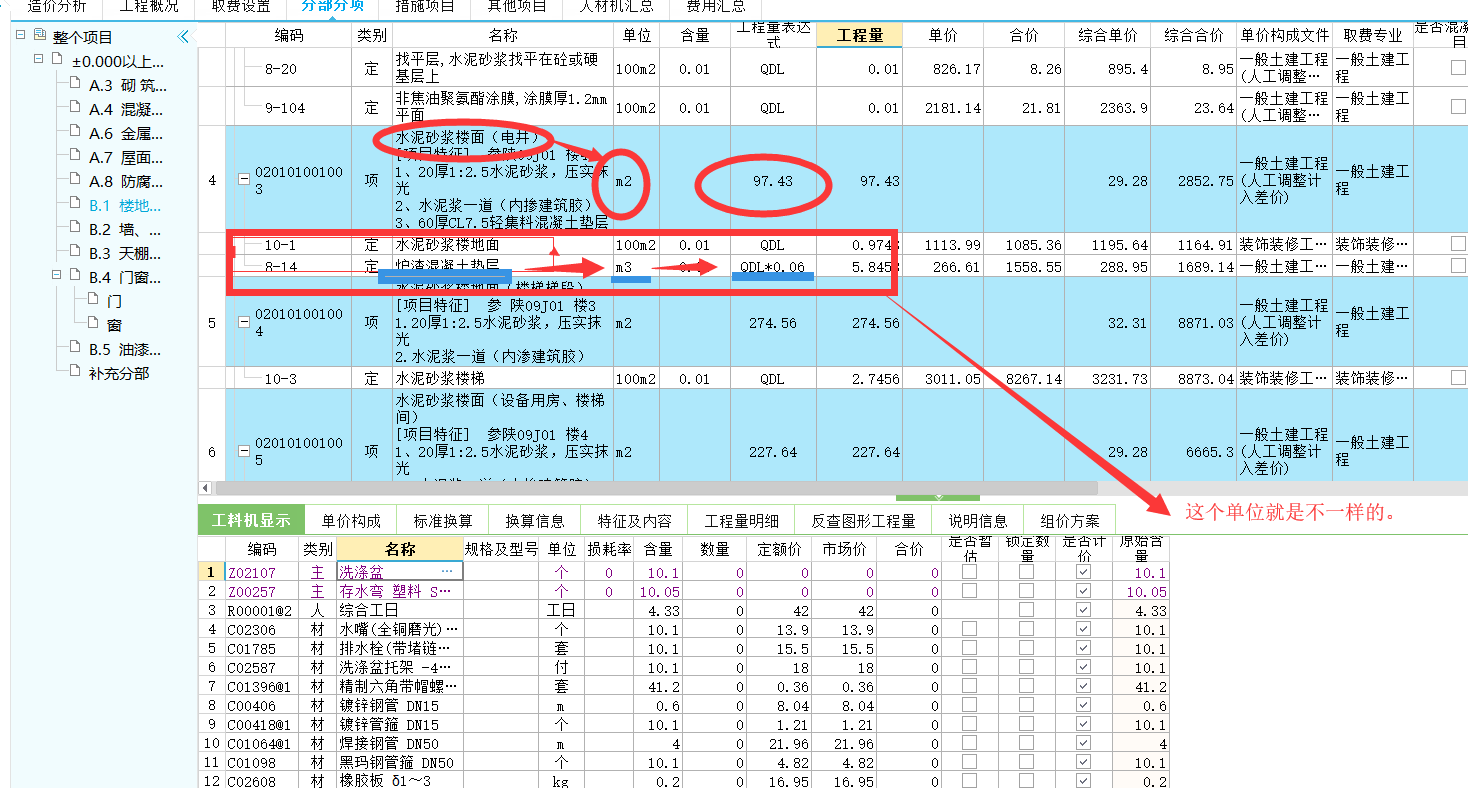The image size is (1468, 788).
Task: Click the 市场价 column header
Action: point(845,549)
